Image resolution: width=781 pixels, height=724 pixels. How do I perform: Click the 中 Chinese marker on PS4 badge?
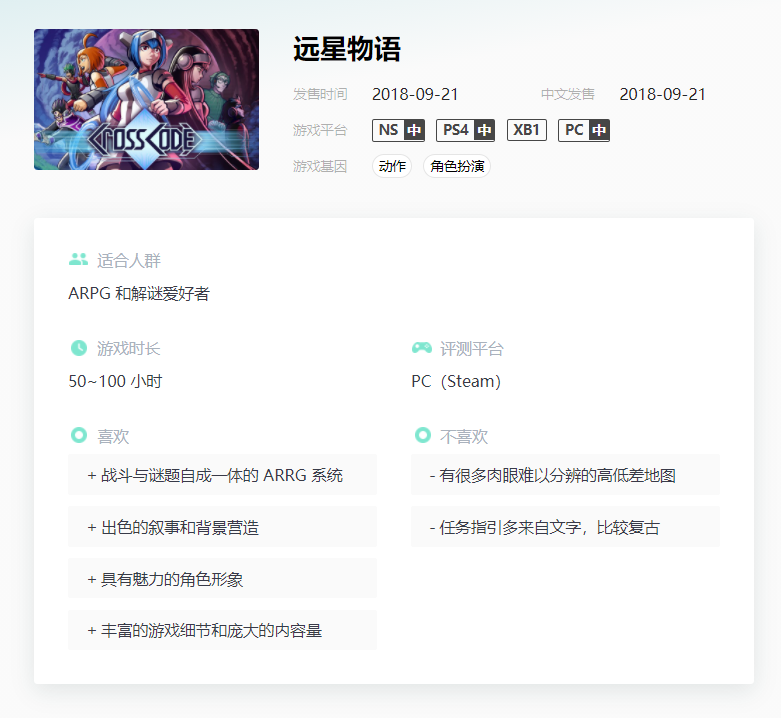[484, 130]
